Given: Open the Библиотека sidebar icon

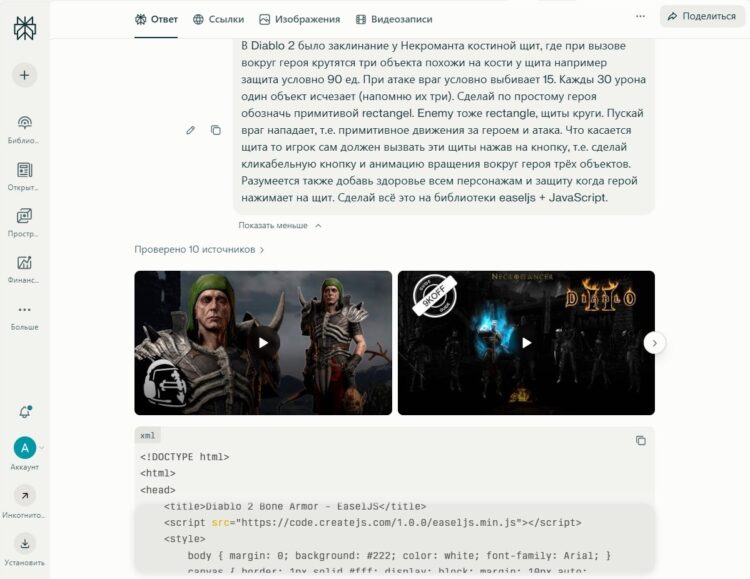Looking at the screenshot, I should [24, 123].
